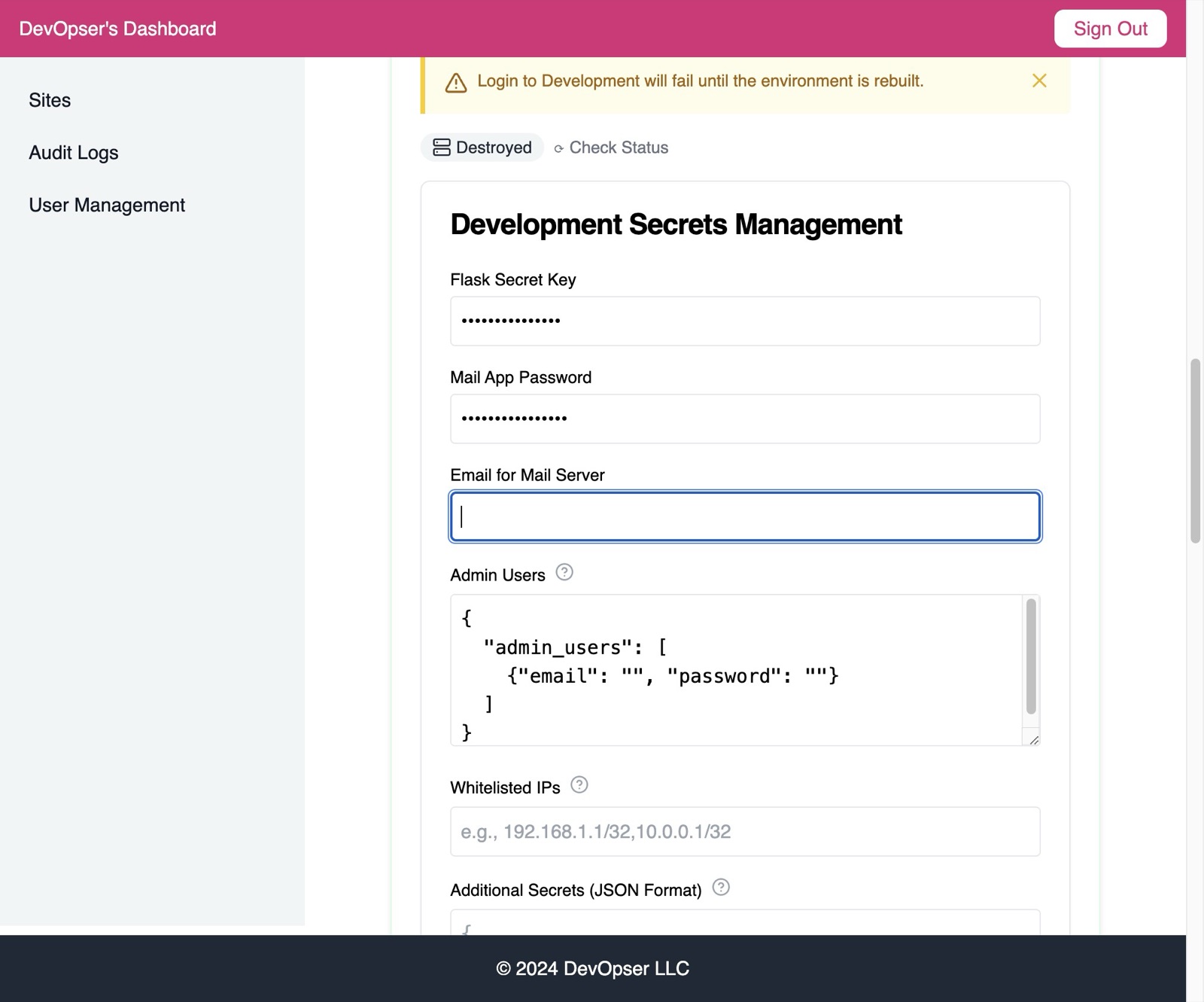Click the Admin Users textarea scrollbar

[1031, 656]
